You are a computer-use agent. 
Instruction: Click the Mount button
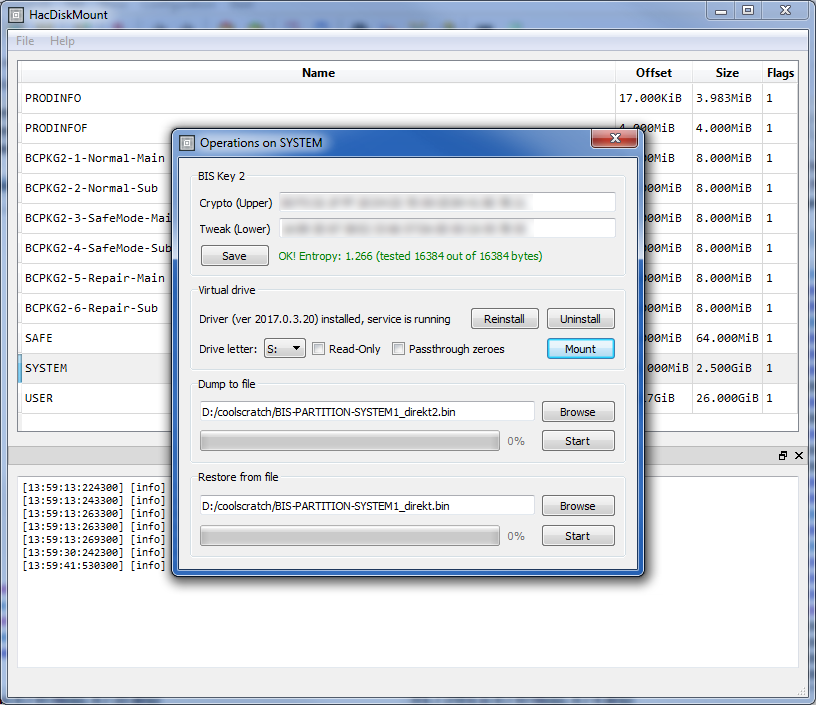(x=580, y=349)
